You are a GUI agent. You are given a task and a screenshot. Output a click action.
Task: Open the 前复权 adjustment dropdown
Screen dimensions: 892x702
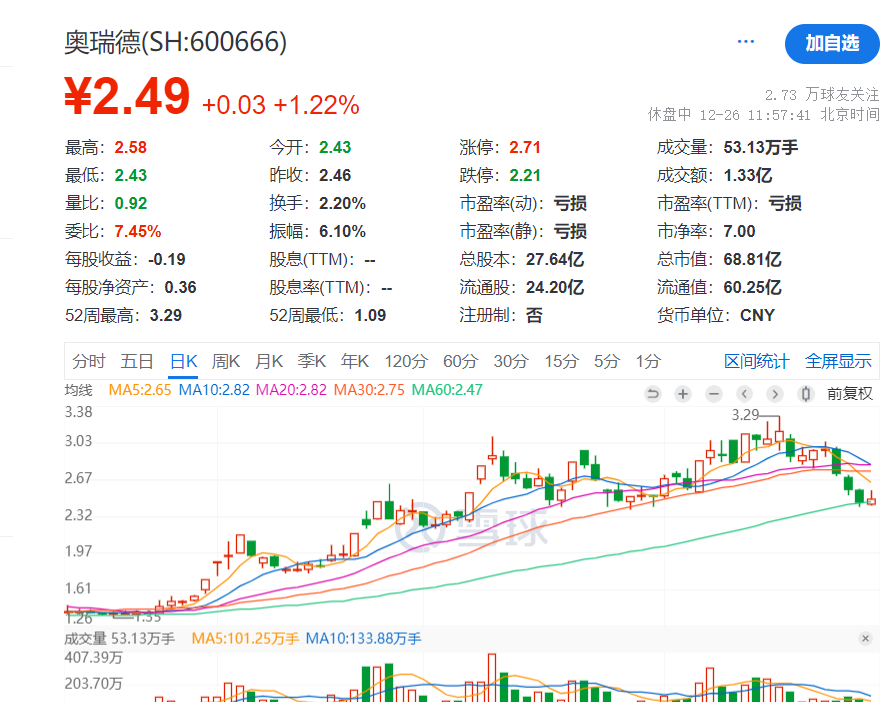[x=852, y=394]
